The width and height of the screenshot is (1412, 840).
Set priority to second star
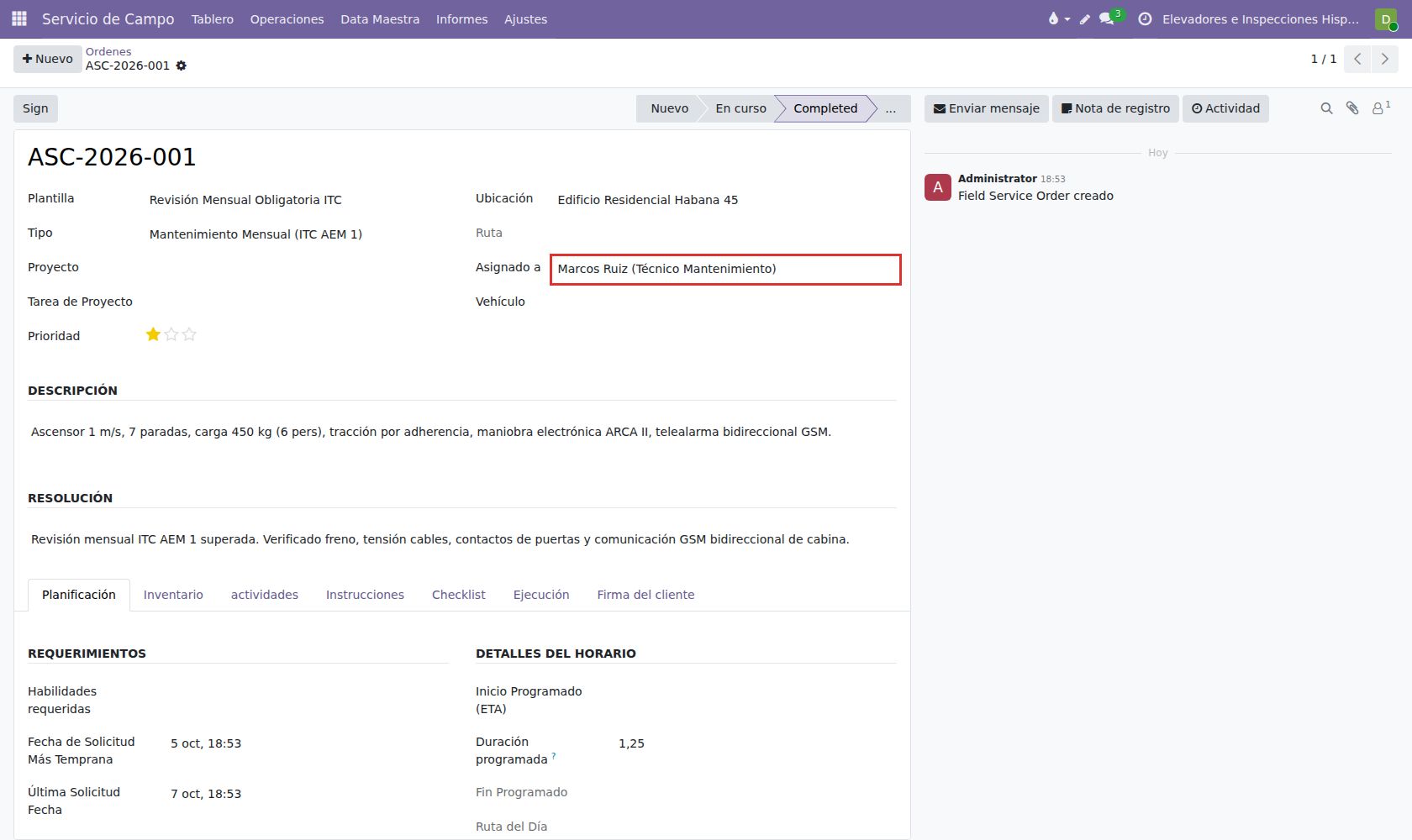pos(171,334)
